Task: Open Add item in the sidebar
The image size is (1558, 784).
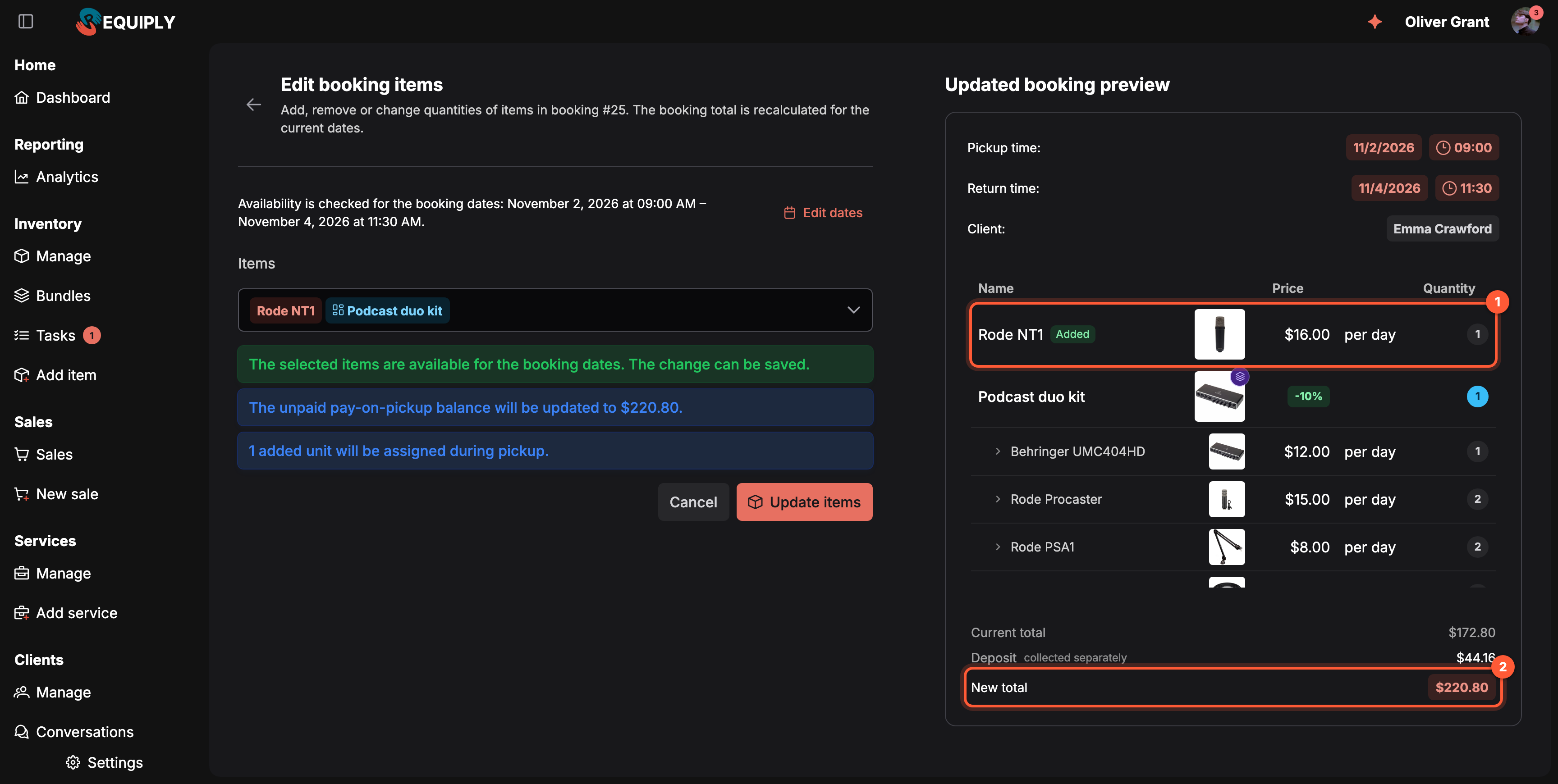Action: coord(55,375)
